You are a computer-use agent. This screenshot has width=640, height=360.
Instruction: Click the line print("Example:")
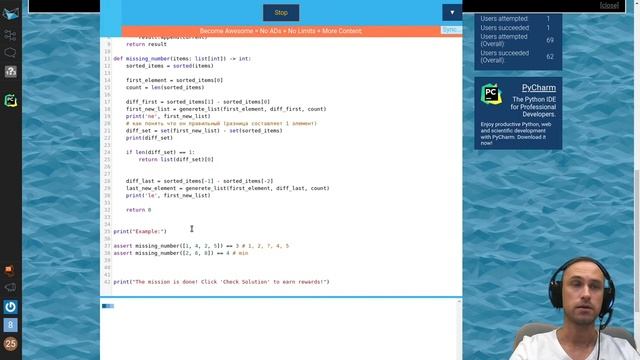140,231
